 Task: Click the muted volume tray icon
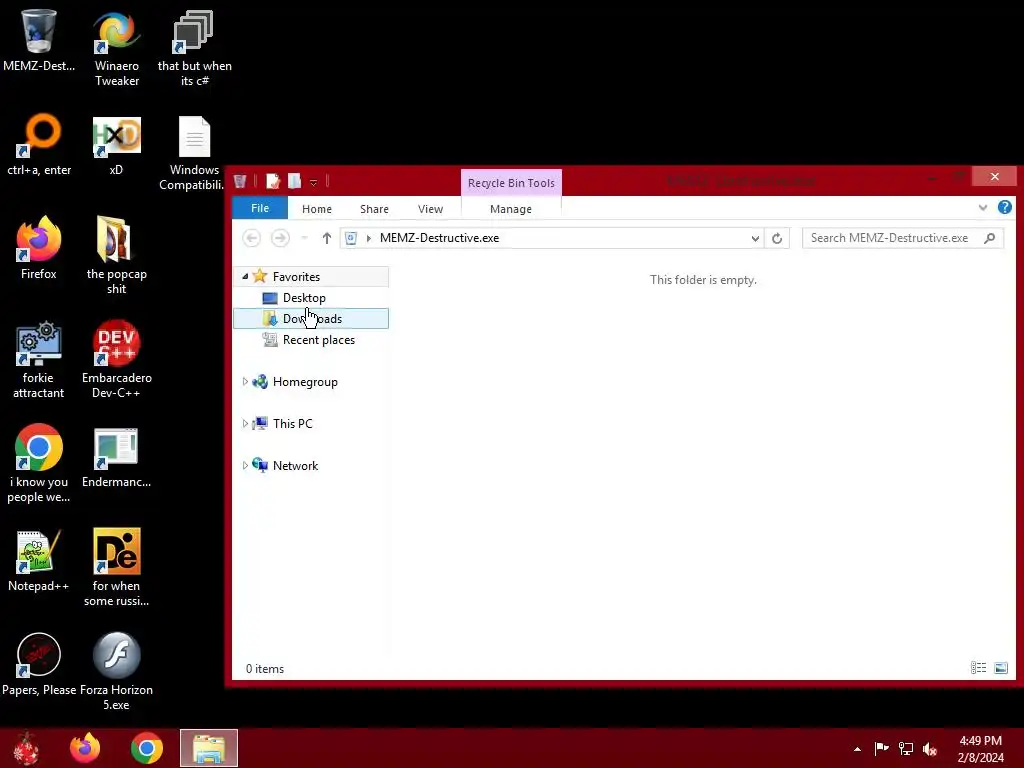[x=930, y=748]
